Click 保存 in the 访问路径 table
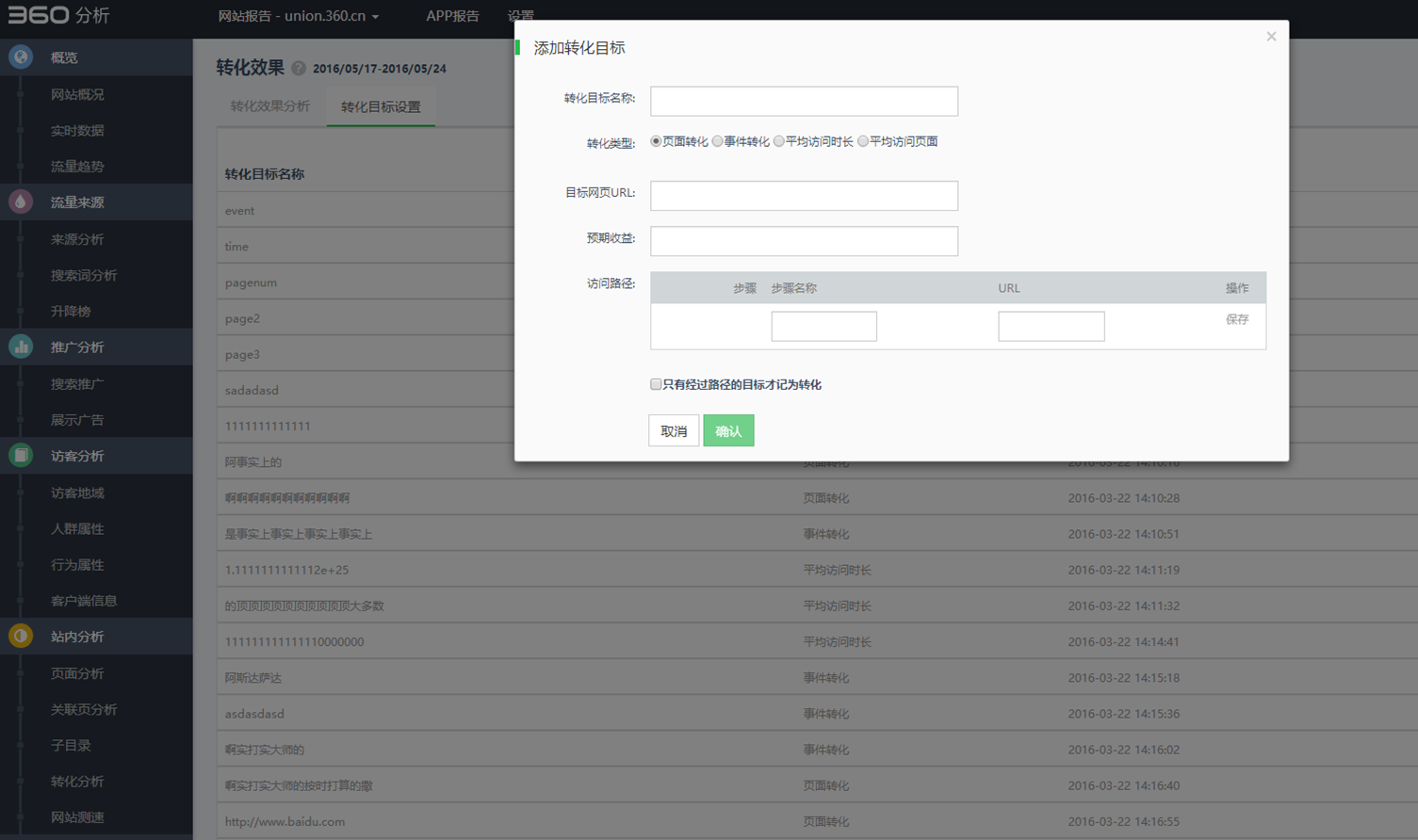 click(x=1236, y=320)
